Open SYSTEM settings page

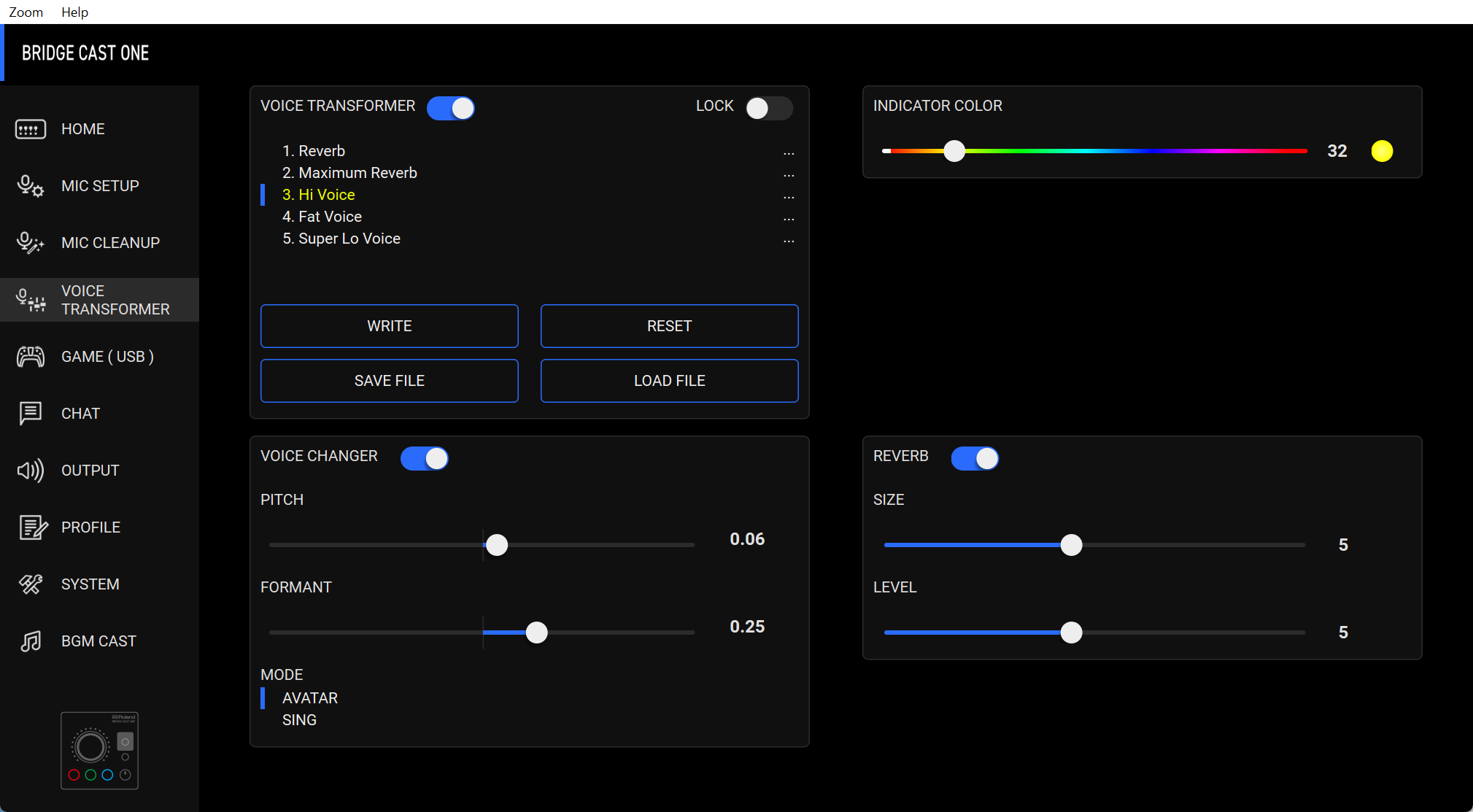click(x=99, y=584)
